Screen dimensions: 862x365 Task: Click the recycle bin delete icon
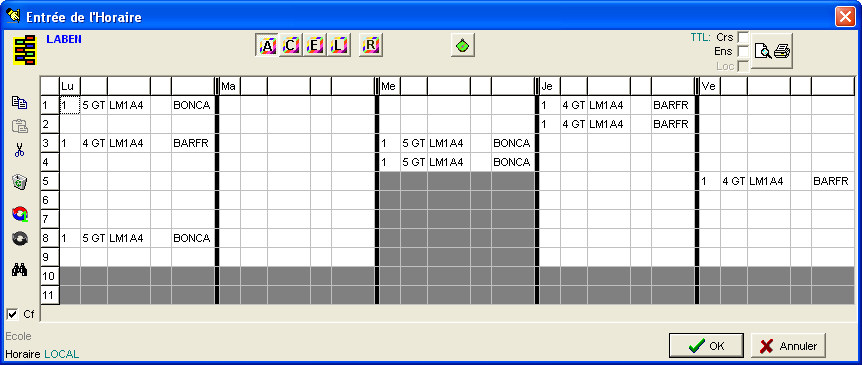pyautogui.click(x=19, y=182)
